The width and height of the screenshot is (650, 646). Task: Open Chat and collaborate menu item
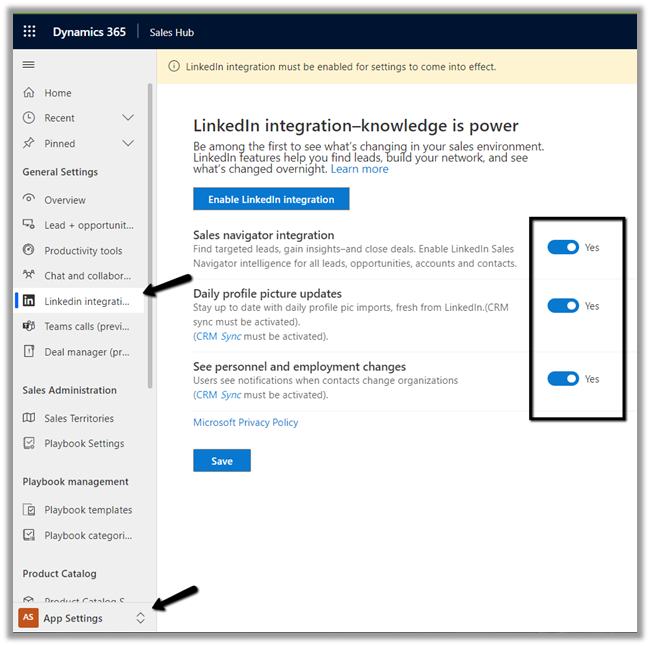point(79,276)
